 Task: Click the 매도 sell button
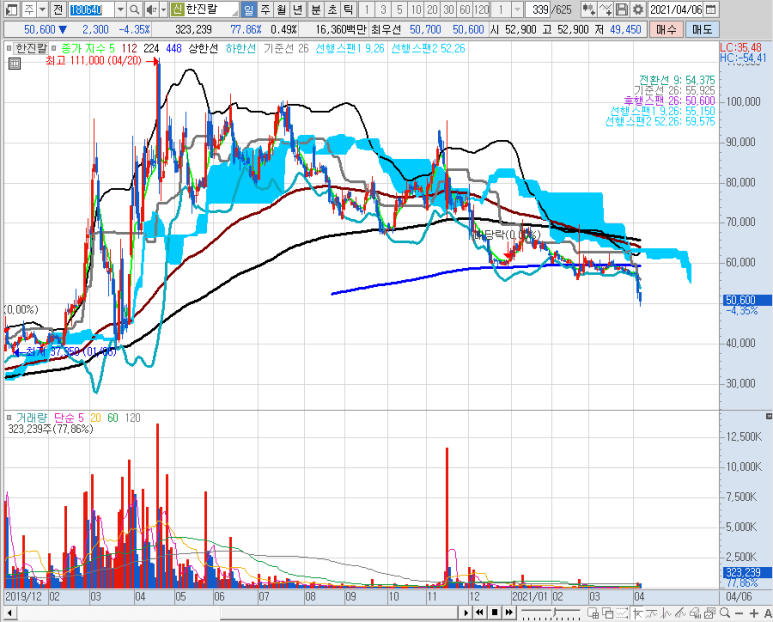[x=702, y=30]
